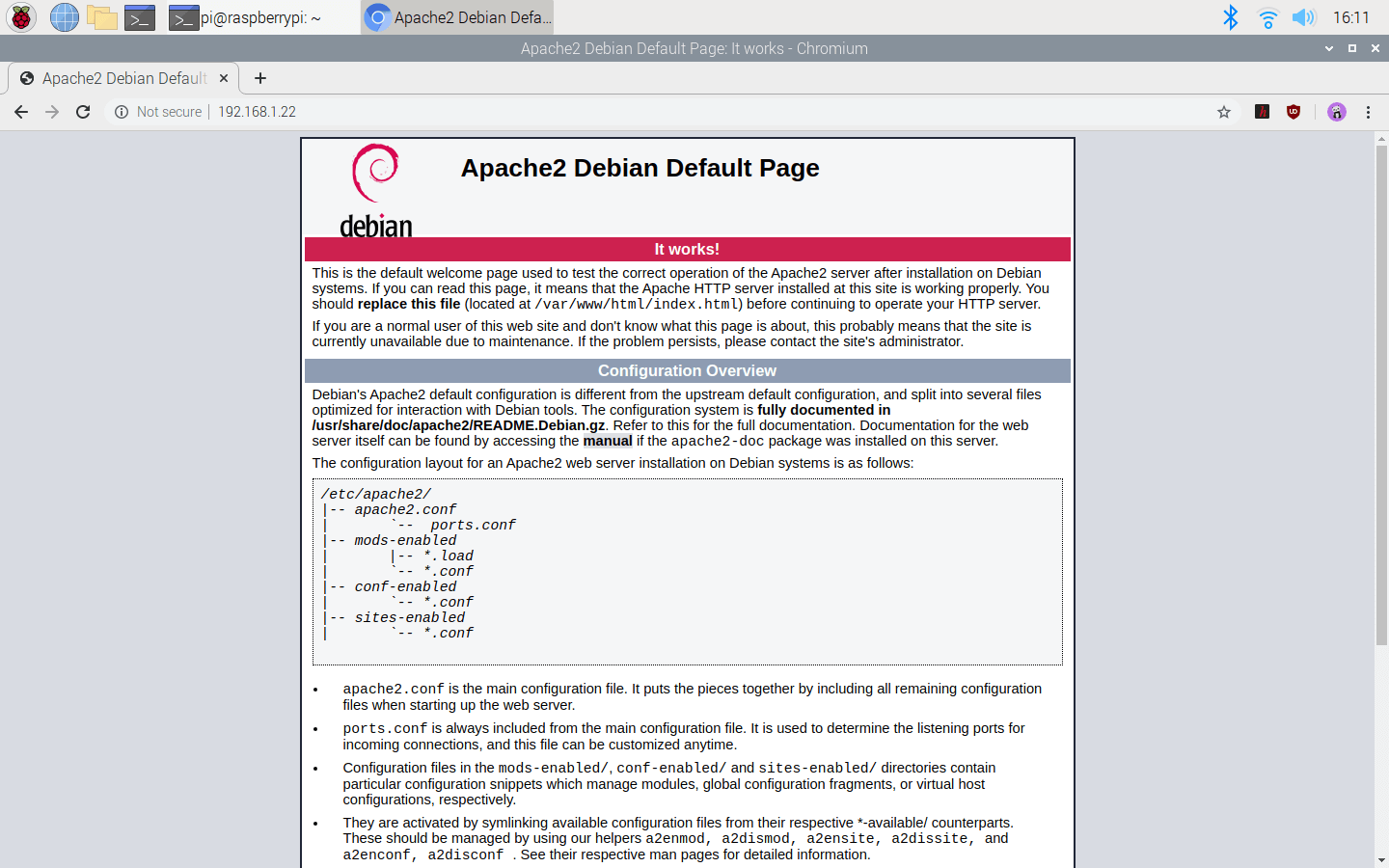1389x868 pixels.
Task: Launch the terminal from the taskbar
Action: click(139, 16)
